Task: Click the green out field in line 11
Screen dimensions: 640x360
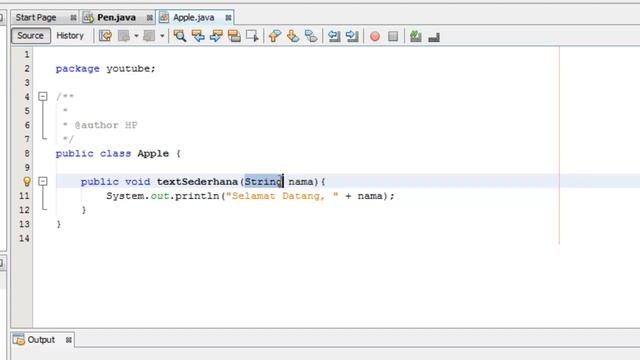Action: pyautogui.click(x=160, y=196)
